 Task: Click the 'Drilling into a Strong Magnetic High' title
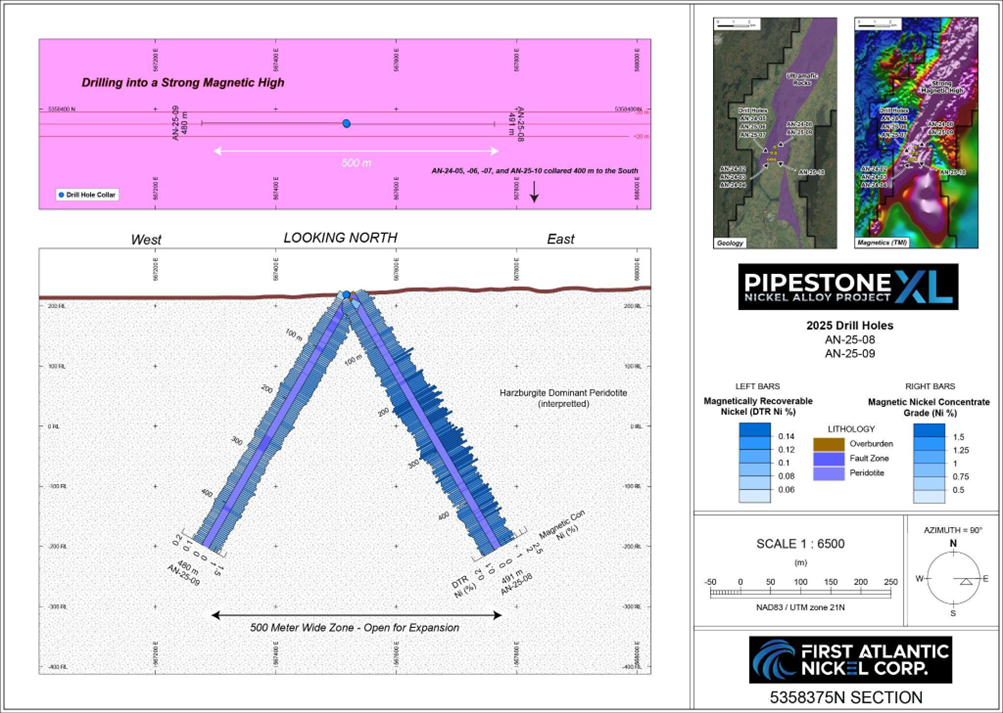[x=183, y=83]
